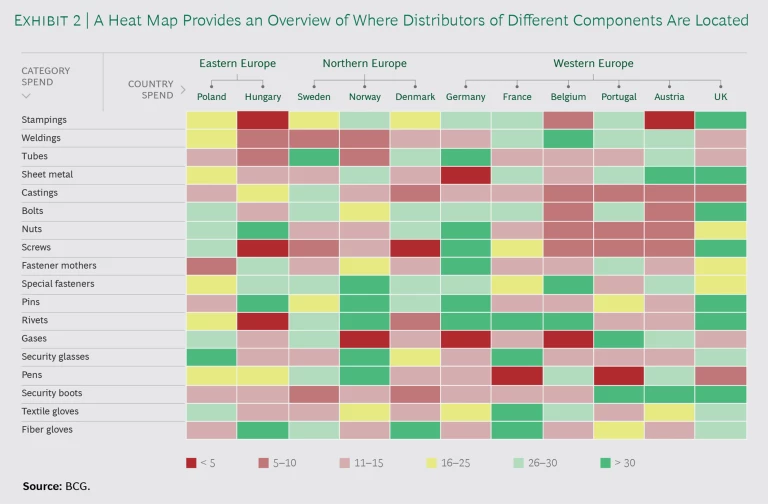The width and height of the screenshot is (768, 504).
Task: Select the Fiber gloves row label
Action: [x=49, y=430]
